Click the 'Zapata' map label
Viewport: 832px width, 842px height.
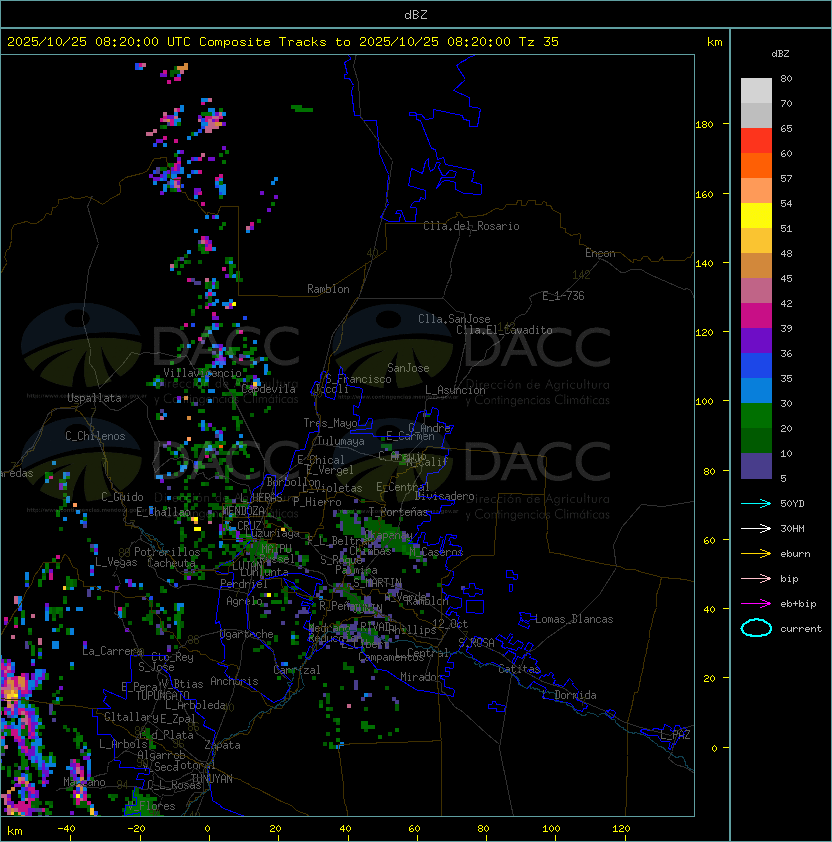pos(222,745)
